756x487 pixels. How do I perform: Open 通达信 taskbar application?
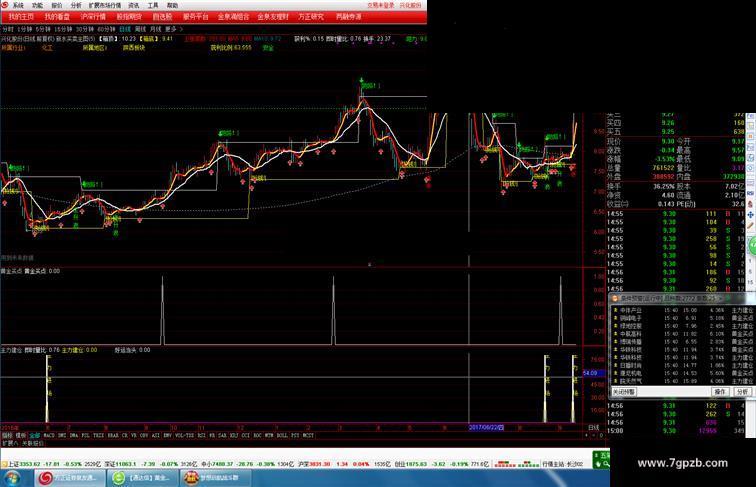[x=141, y=478]
